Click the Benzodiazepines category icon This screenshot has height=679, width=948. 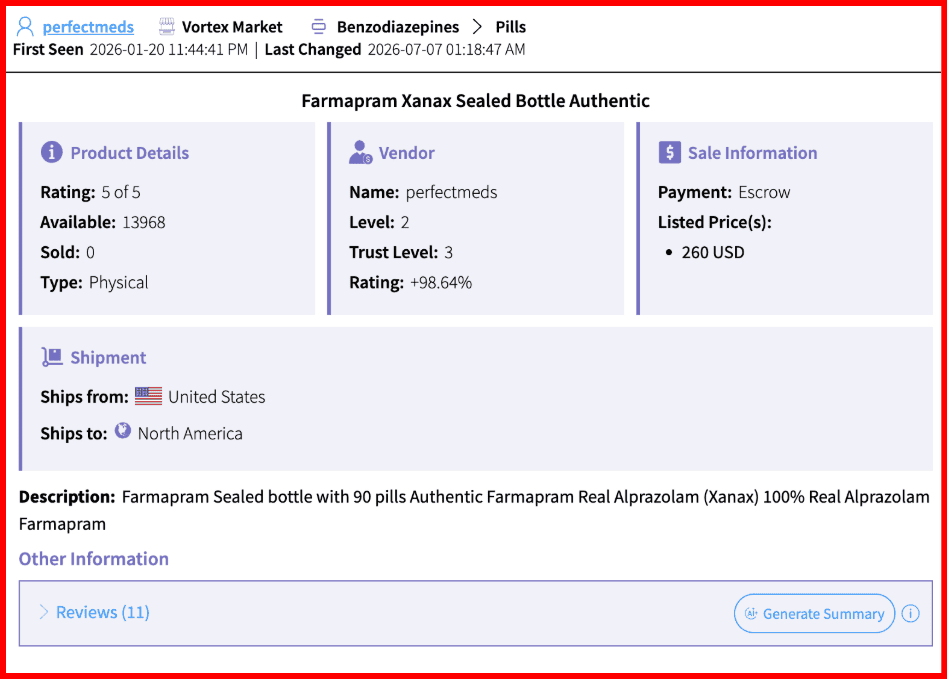[319, 27]
